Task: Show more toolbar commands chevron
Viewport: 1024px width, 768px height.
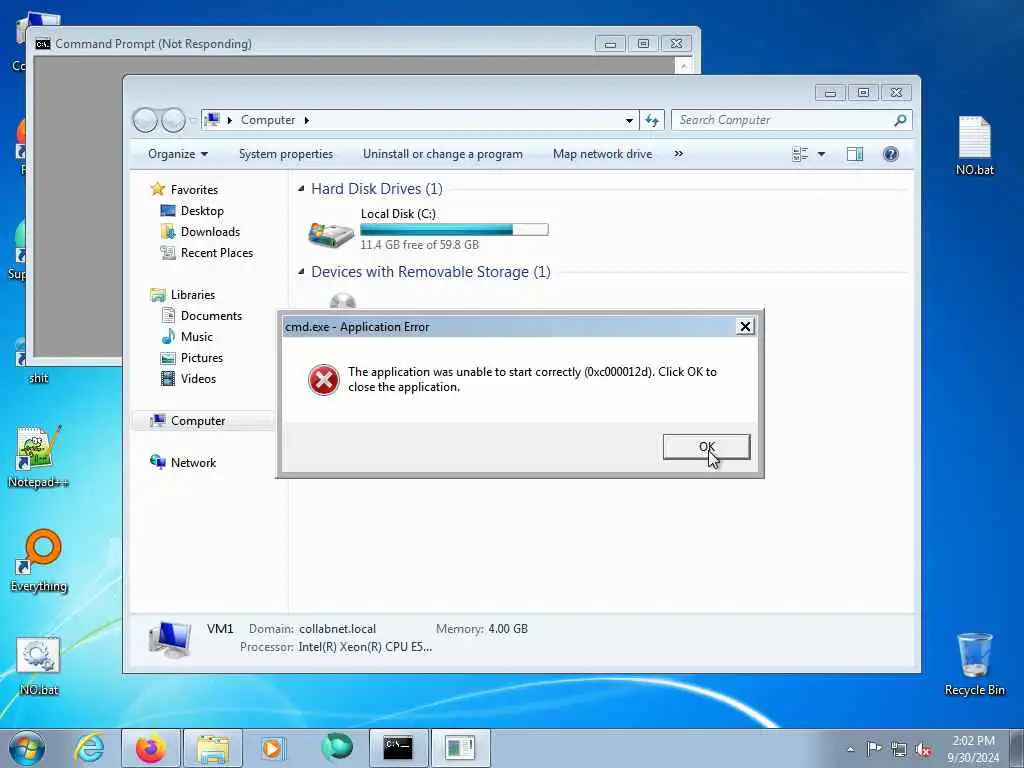Action: click(679, 154)
